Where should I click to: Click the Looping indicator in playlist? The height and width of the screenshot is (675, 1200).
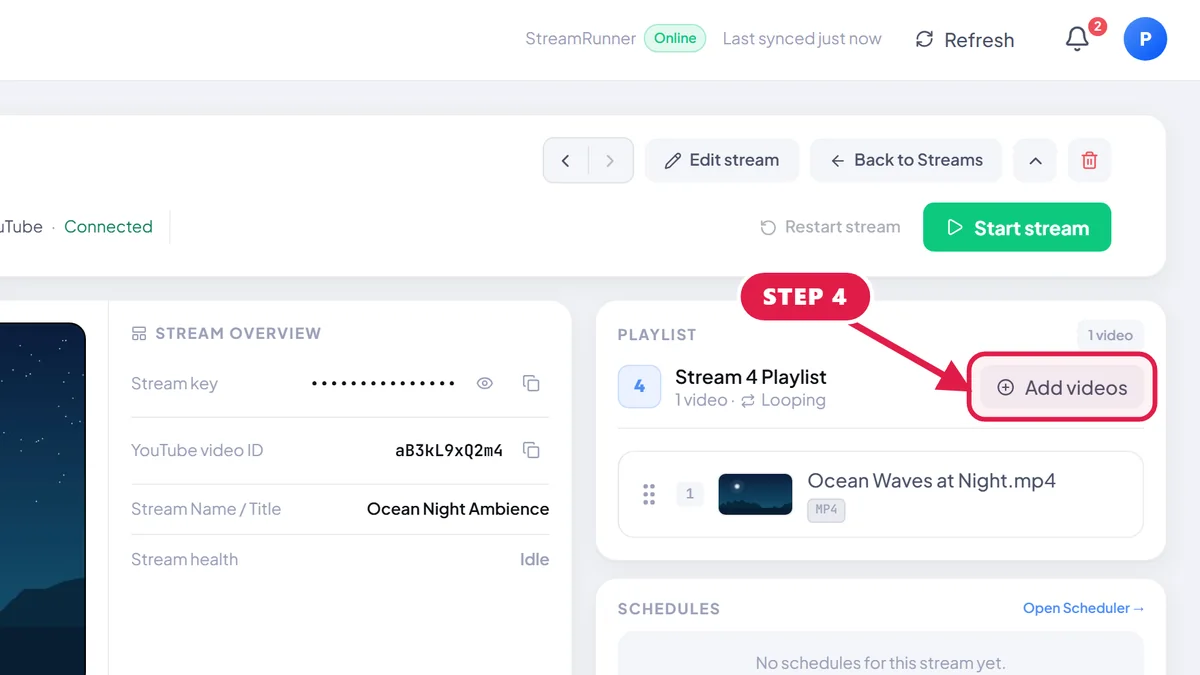pos(783,400)
